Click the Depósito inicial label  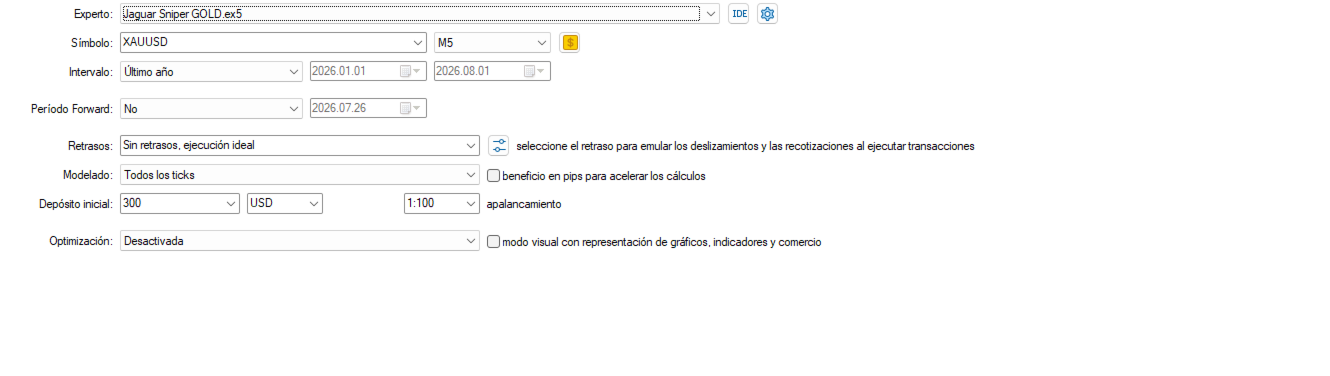[x=75, y=203]
